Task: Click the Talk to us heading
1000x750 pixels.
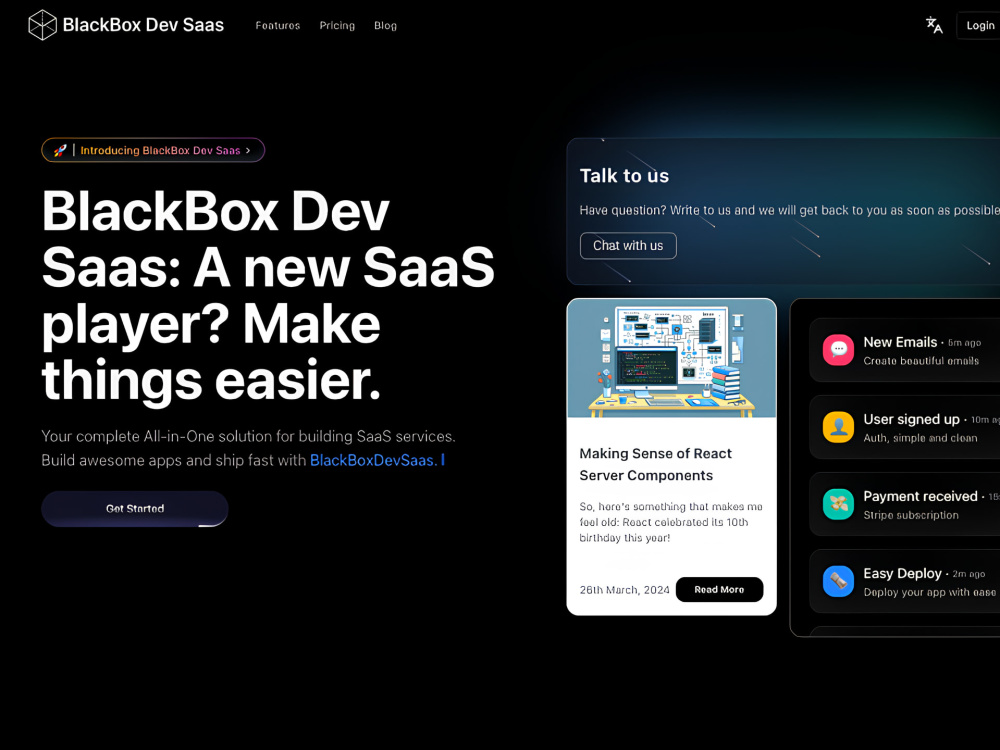Action: [624, 175]
